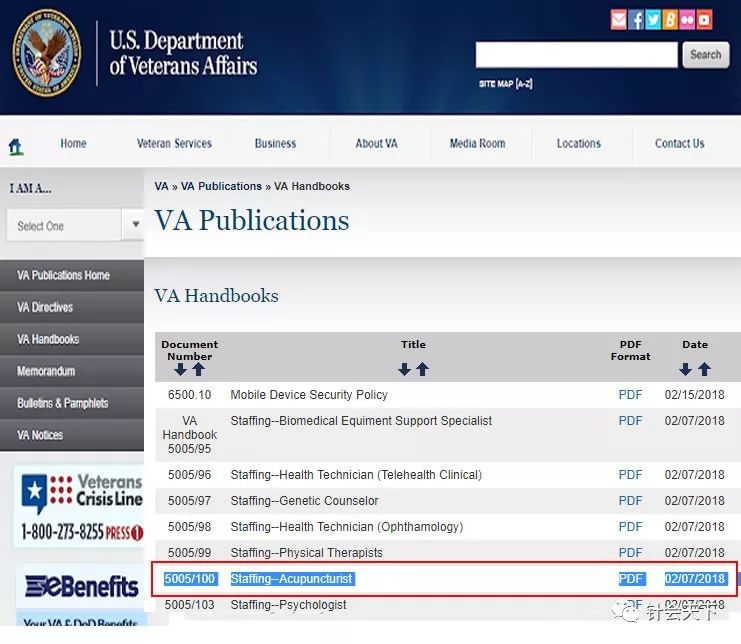Select Staffing--Acupuncturist title text
The height and width of the screenshot is (644, 741).
click(293, 578)
